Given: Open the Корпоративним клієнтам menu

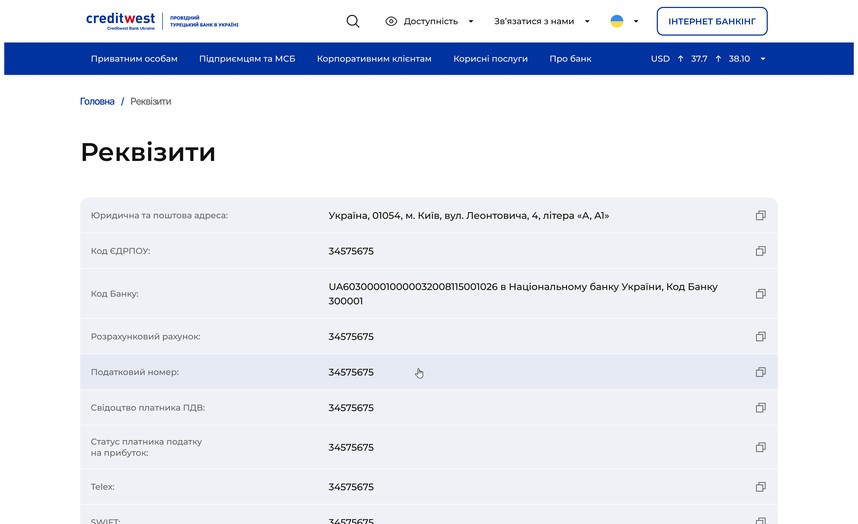Looking at the screenshot, I should coord(374,59).
